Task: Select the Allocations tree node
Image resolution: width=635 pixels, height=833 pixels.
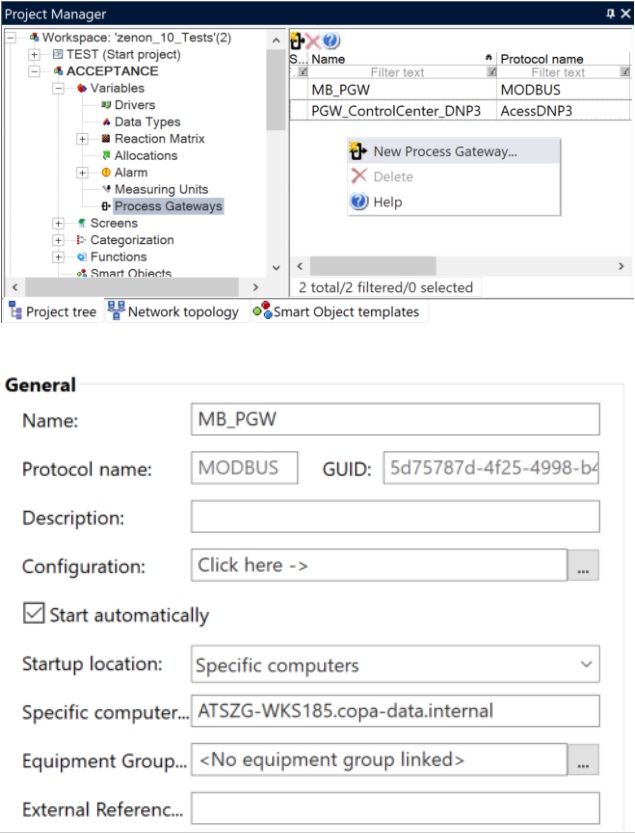Action: pyautogui.click(x=145, y=156)
